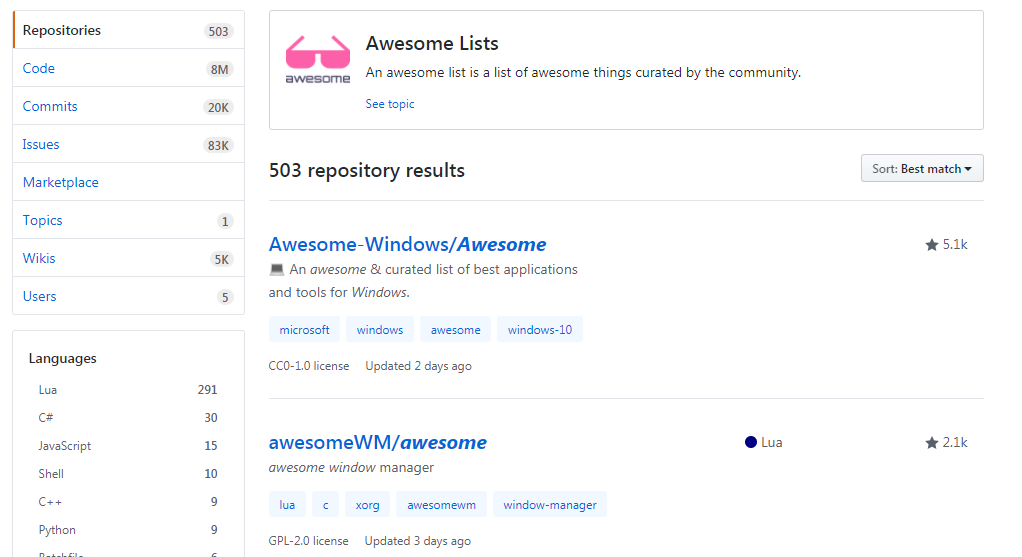Click the Lua language color dot
The height and width of the screenshot is (557, 1022).
751,442
